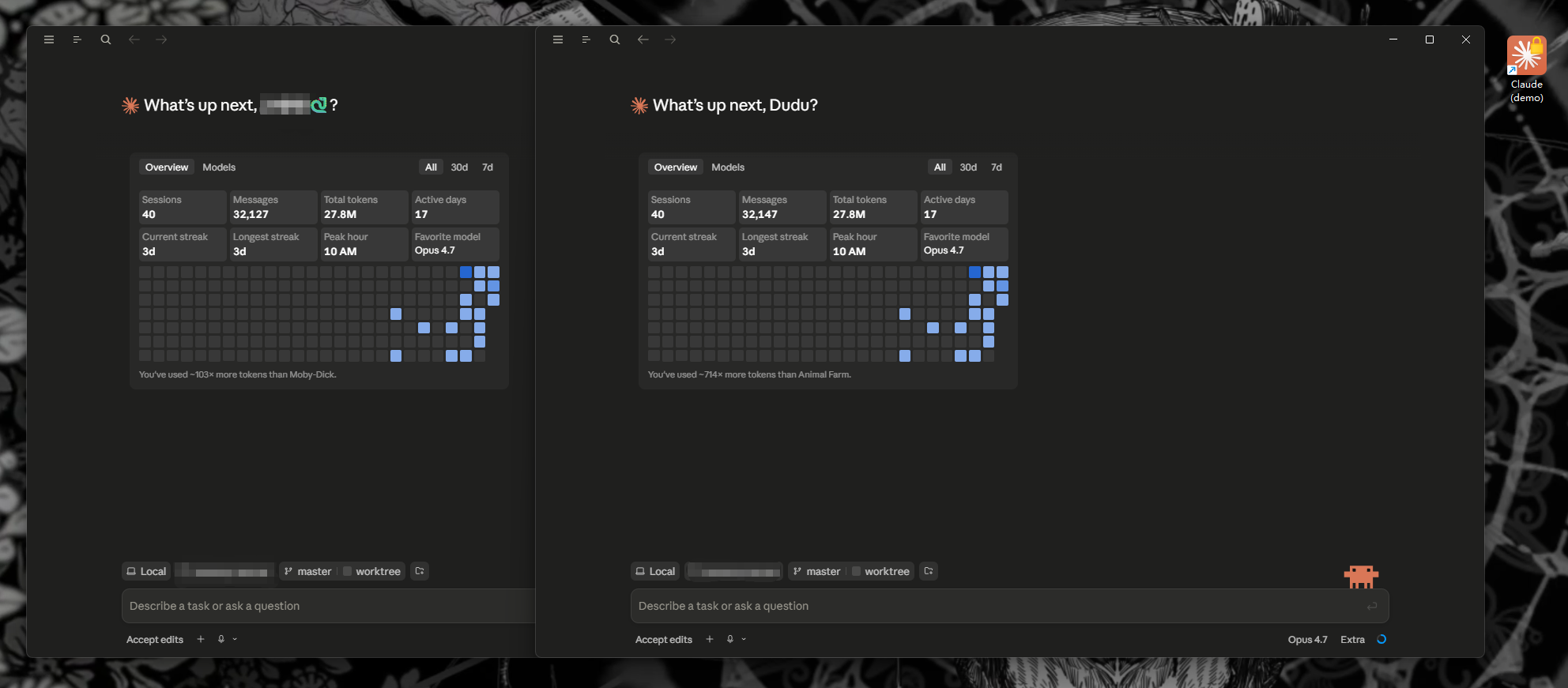
Task: Click the Peak hour card in left window
Action: 364,244
